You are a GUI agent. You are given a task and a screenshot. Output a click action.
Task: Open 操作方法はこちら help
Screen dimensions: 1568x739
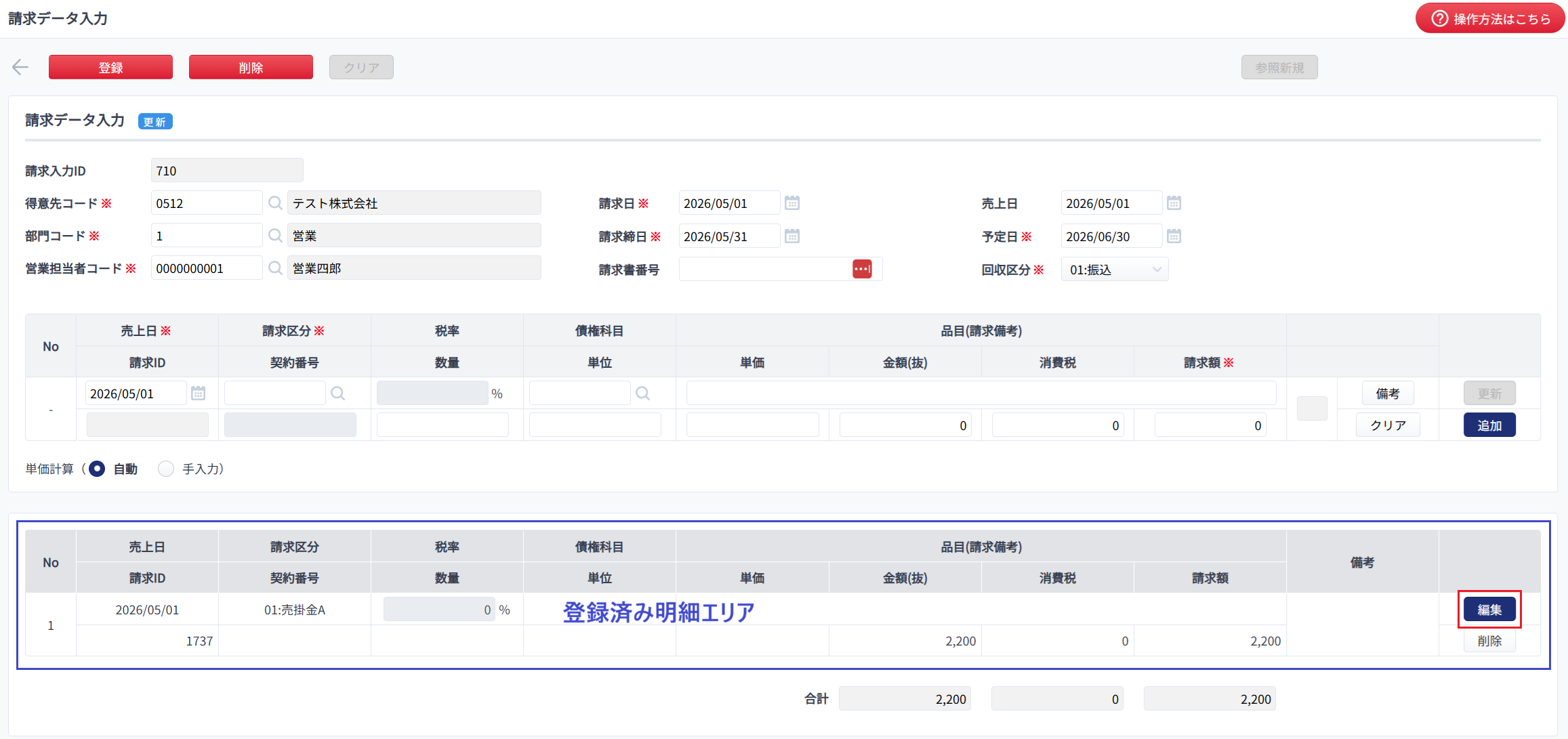point(1490,18)
